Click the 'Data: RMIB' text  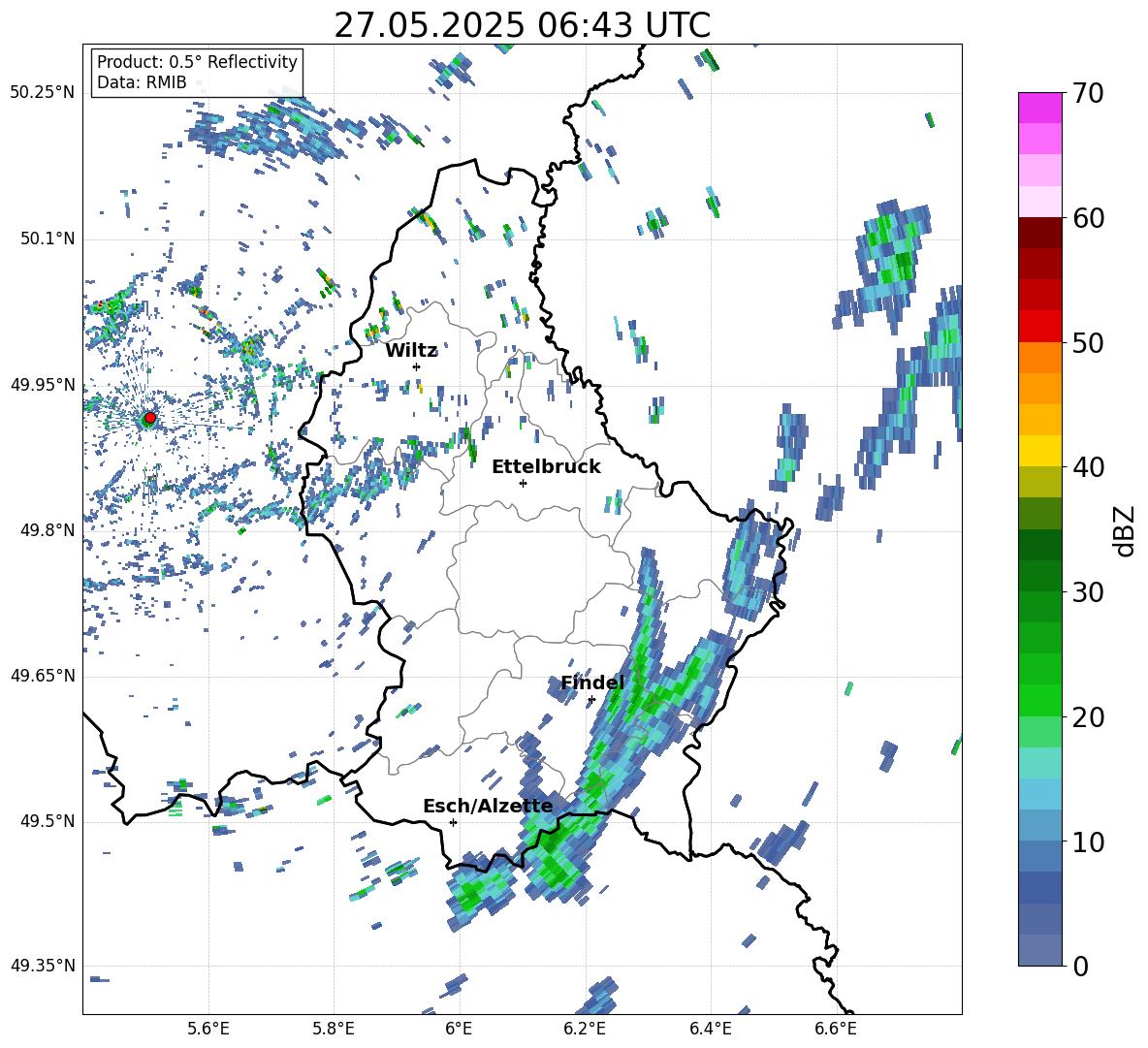(x=142, y=82)
